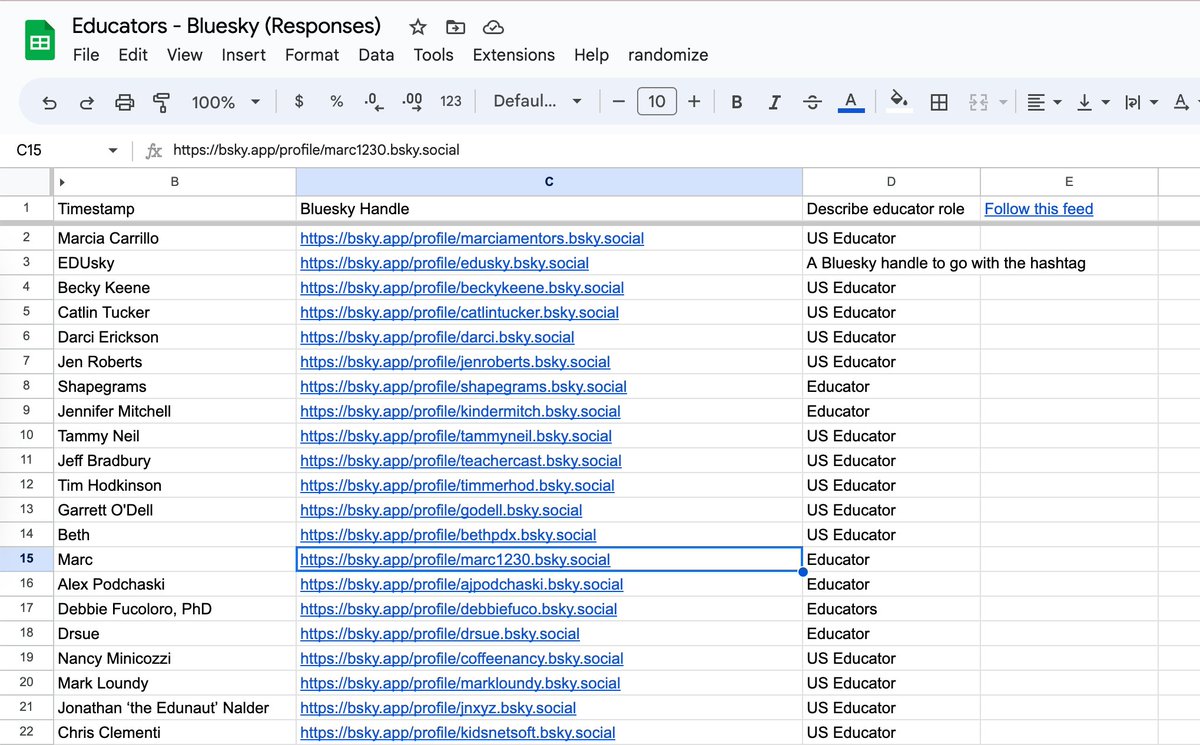Decrease the font size
Viewport: 1200px width, 745px height.
click(x=618, y=101)
